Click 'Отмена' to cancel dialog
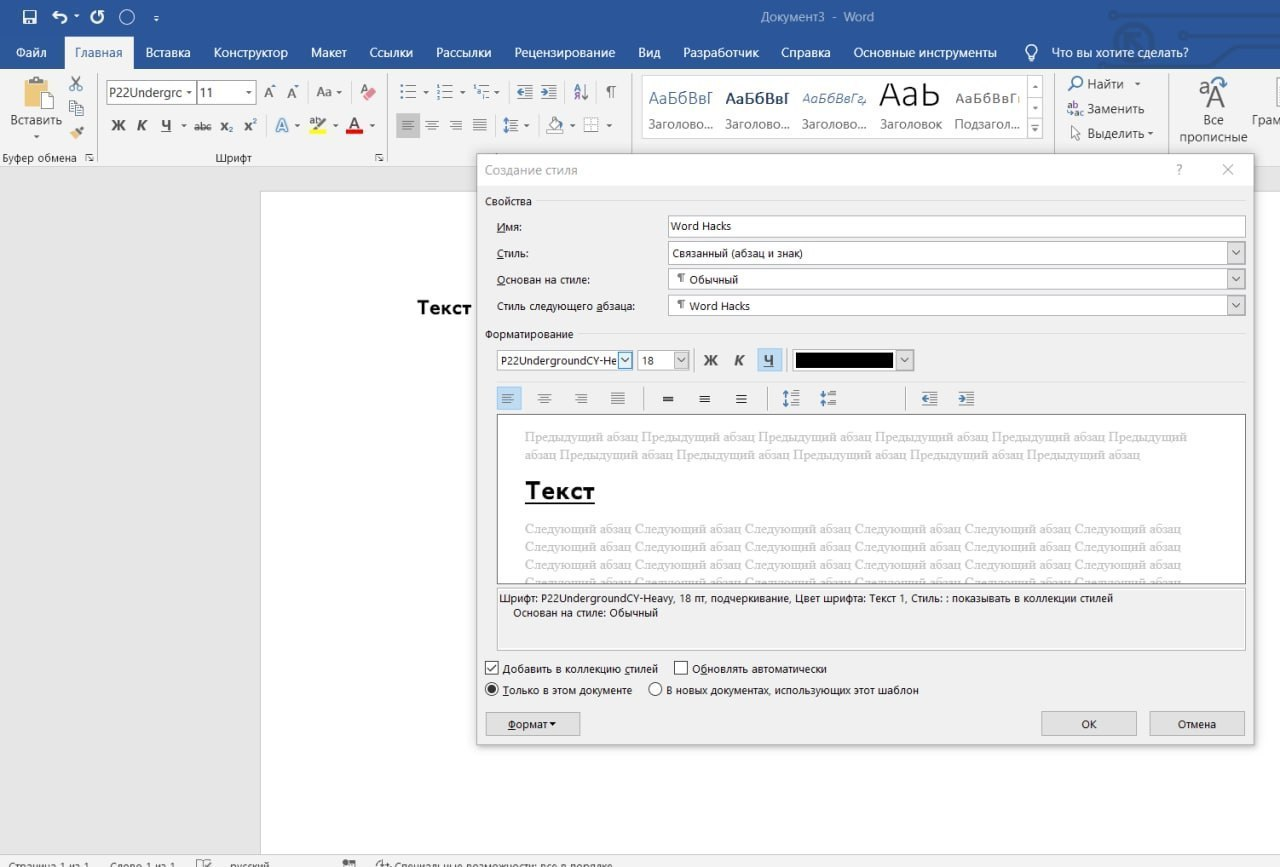The image size is (1280, 867). pyautogui.click(x=1196, y=724)
